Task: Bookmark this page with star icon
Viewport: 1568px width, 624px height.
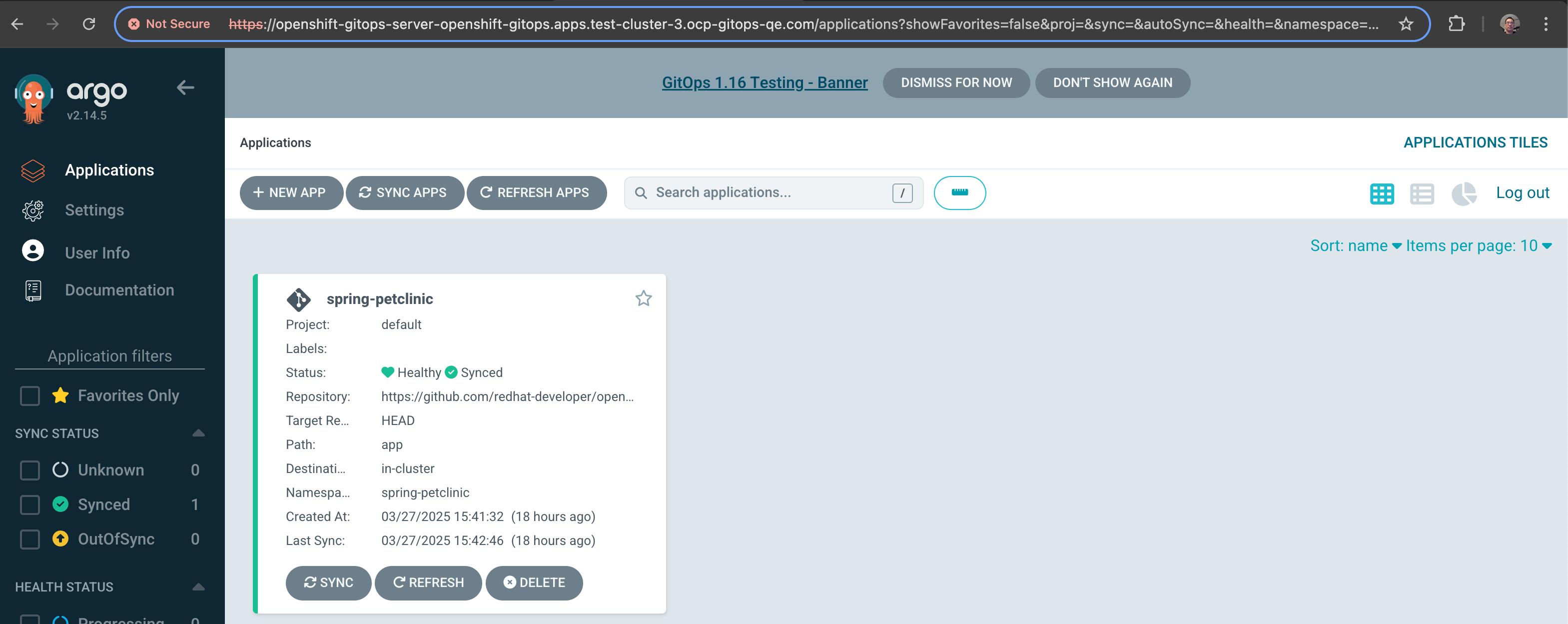Action: point(1406,24)
